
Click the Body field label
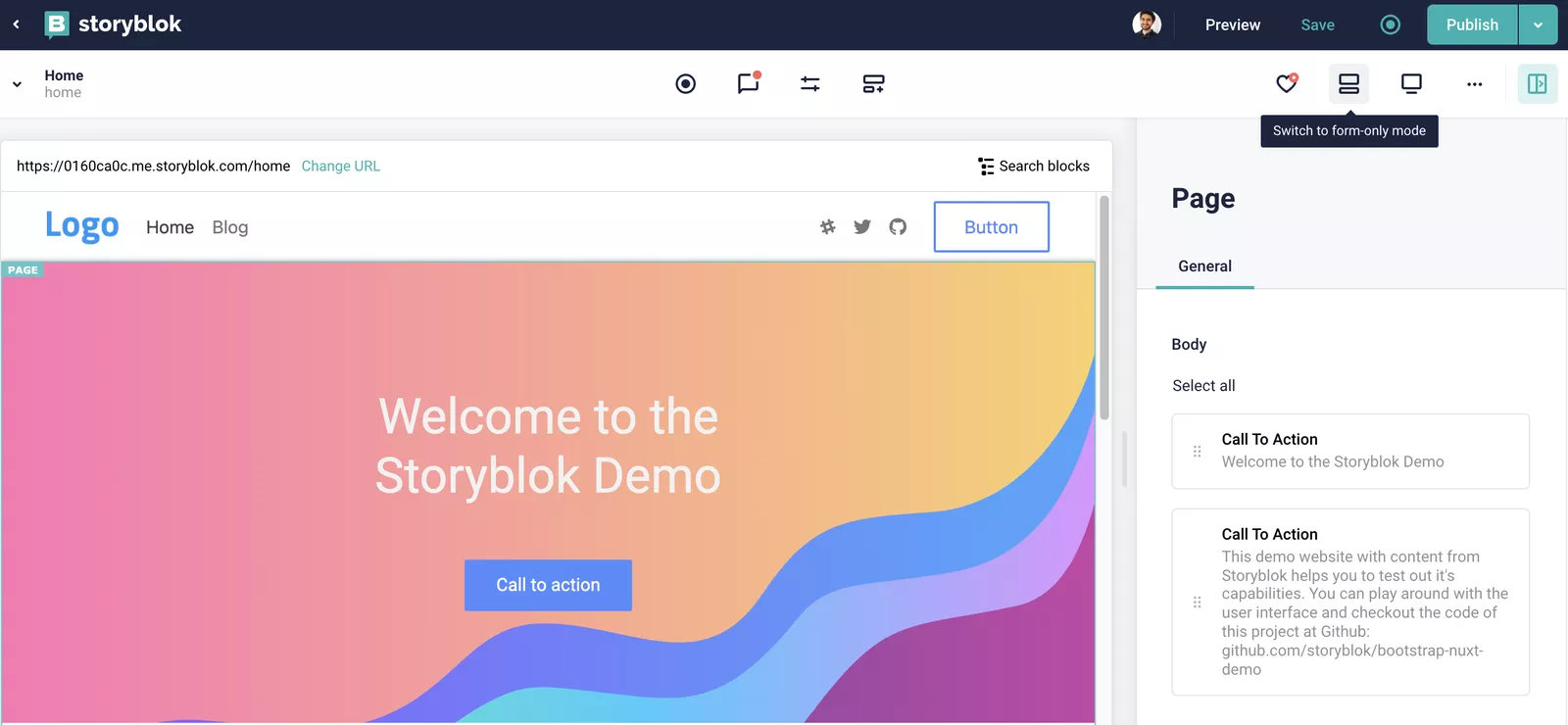point(1189,344)
